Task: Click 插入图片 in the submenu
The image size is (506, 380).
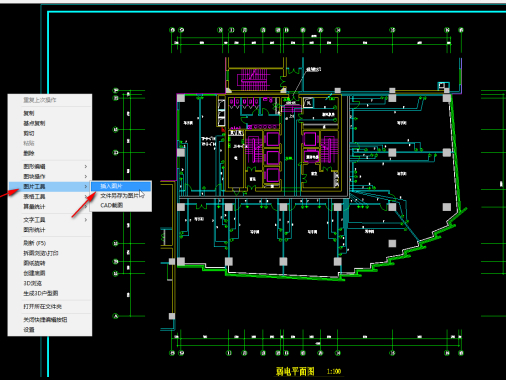Action: pyautogui.click(x=121, y=186)
